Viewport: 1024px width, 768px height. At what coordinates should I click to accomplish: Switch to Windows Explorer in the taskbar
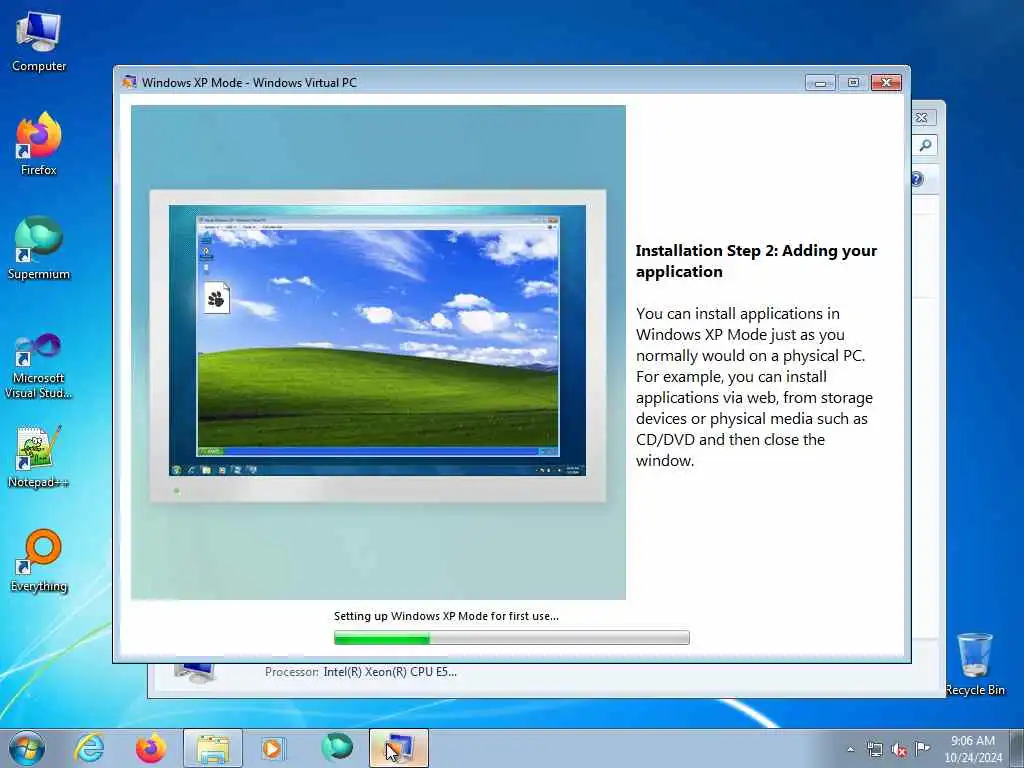[x=213, y=748]
